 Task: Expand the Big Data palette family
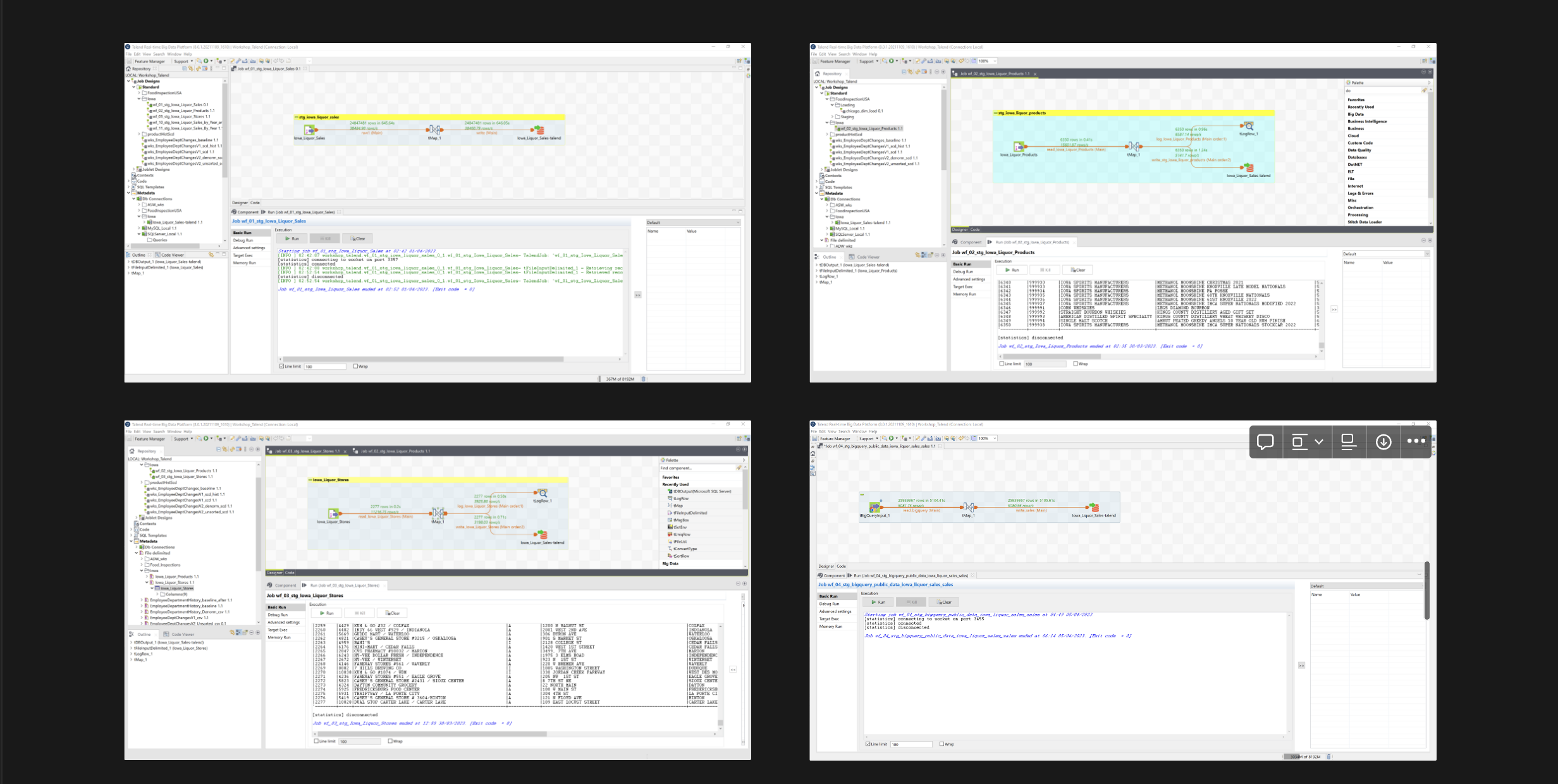pos(670,563)
